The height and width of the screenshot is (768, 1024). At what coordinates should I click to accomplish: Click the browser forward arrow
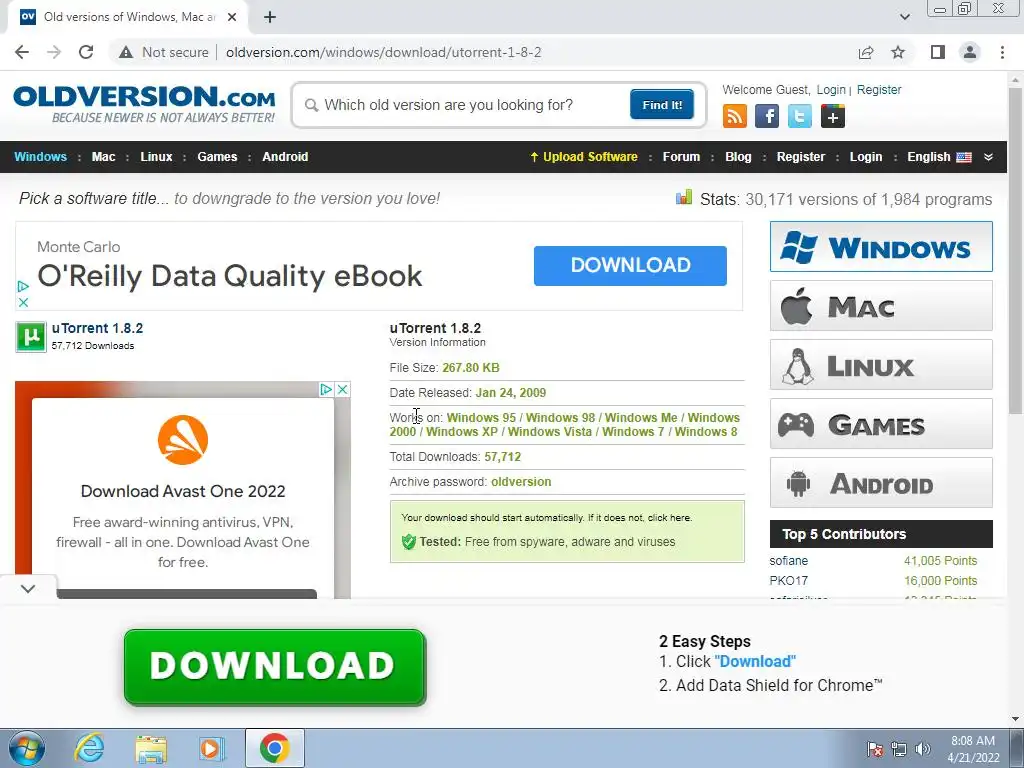54,52
